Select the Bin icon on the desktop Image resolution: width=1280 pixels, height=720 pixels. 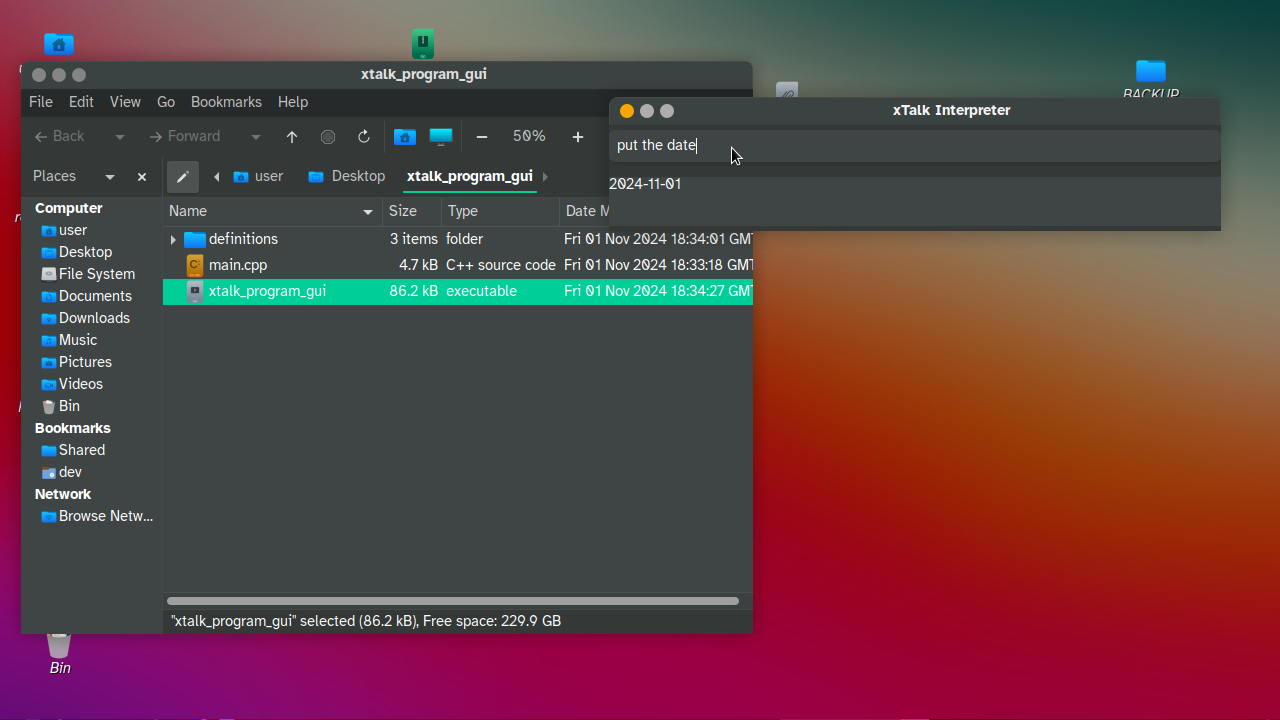[60, 654]
